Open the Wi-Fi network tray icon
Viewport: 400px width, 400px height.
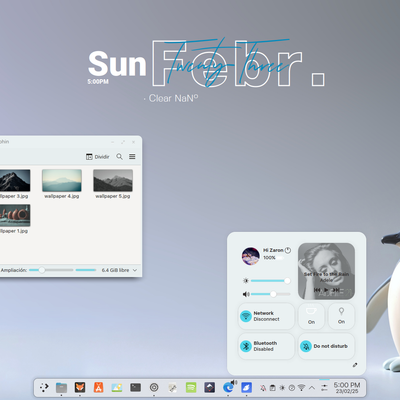[301, 388]
